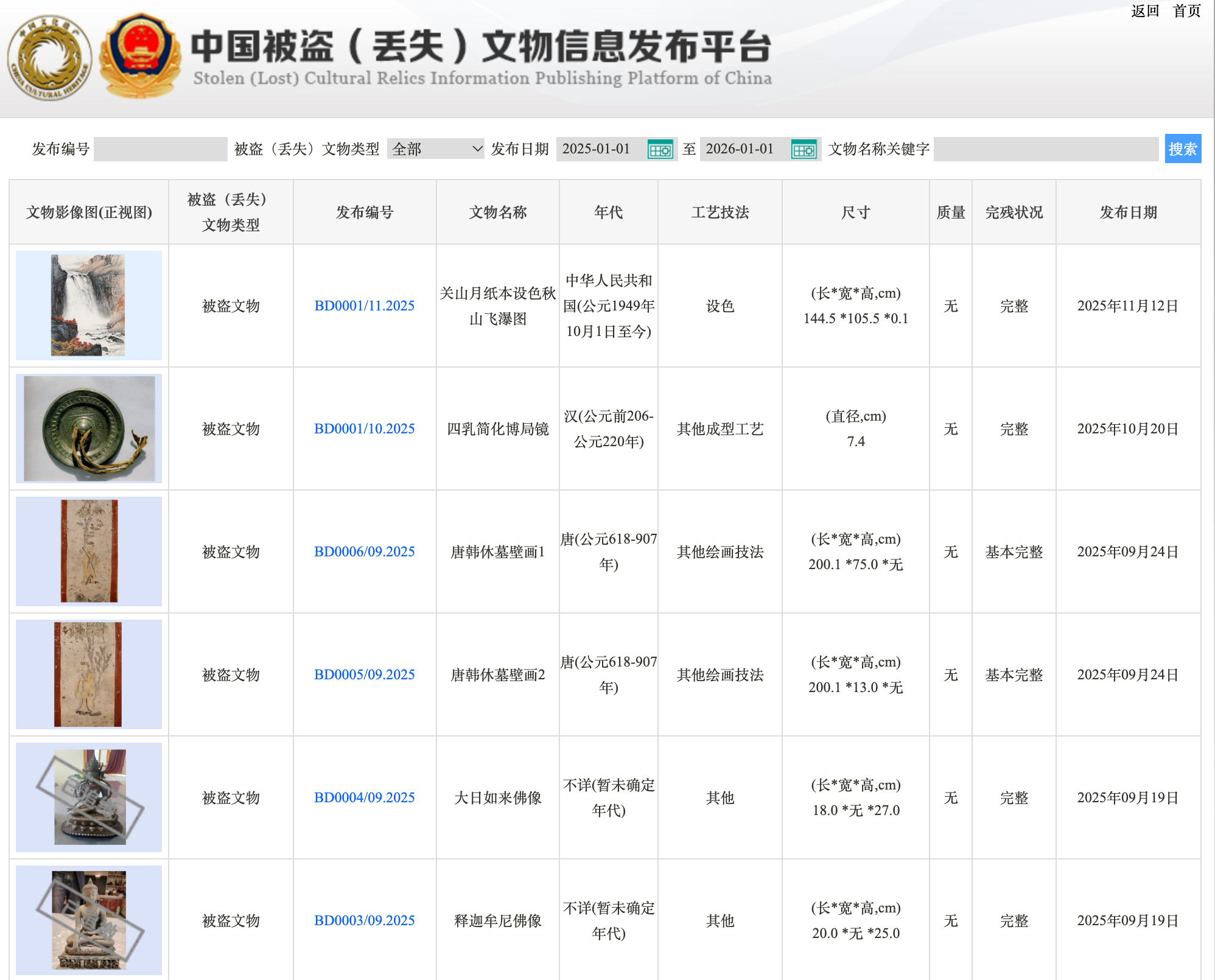Open the start date calendar picker icon
The width and height of the screenshot is (1215, 980).
(660, 150)
